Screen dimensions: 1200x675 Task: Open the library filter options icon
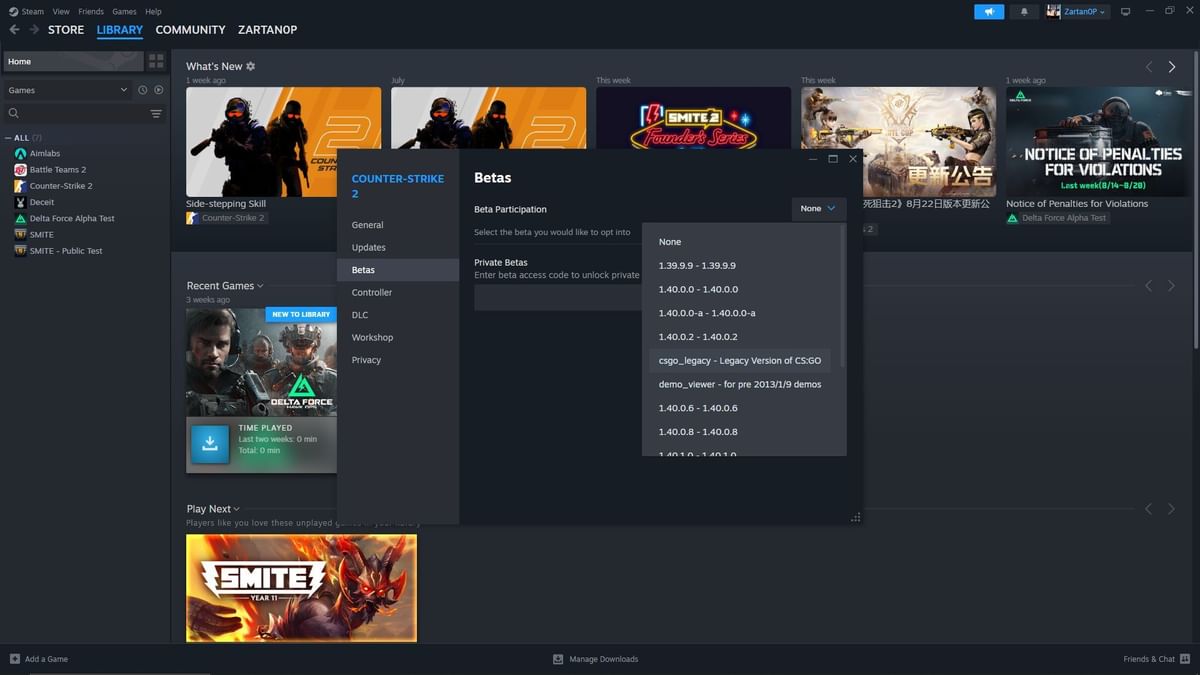(156, 113)
